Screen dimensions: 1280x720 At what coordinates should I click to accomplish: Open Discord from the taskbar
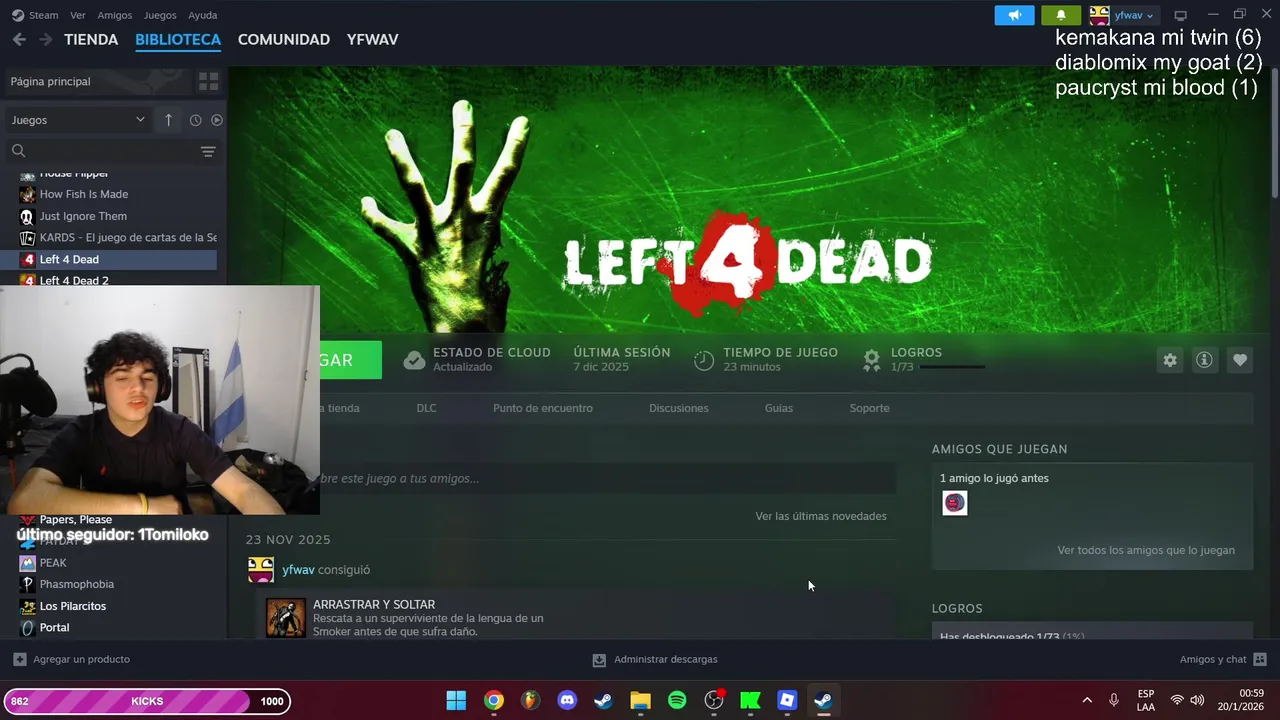(567, 701)
